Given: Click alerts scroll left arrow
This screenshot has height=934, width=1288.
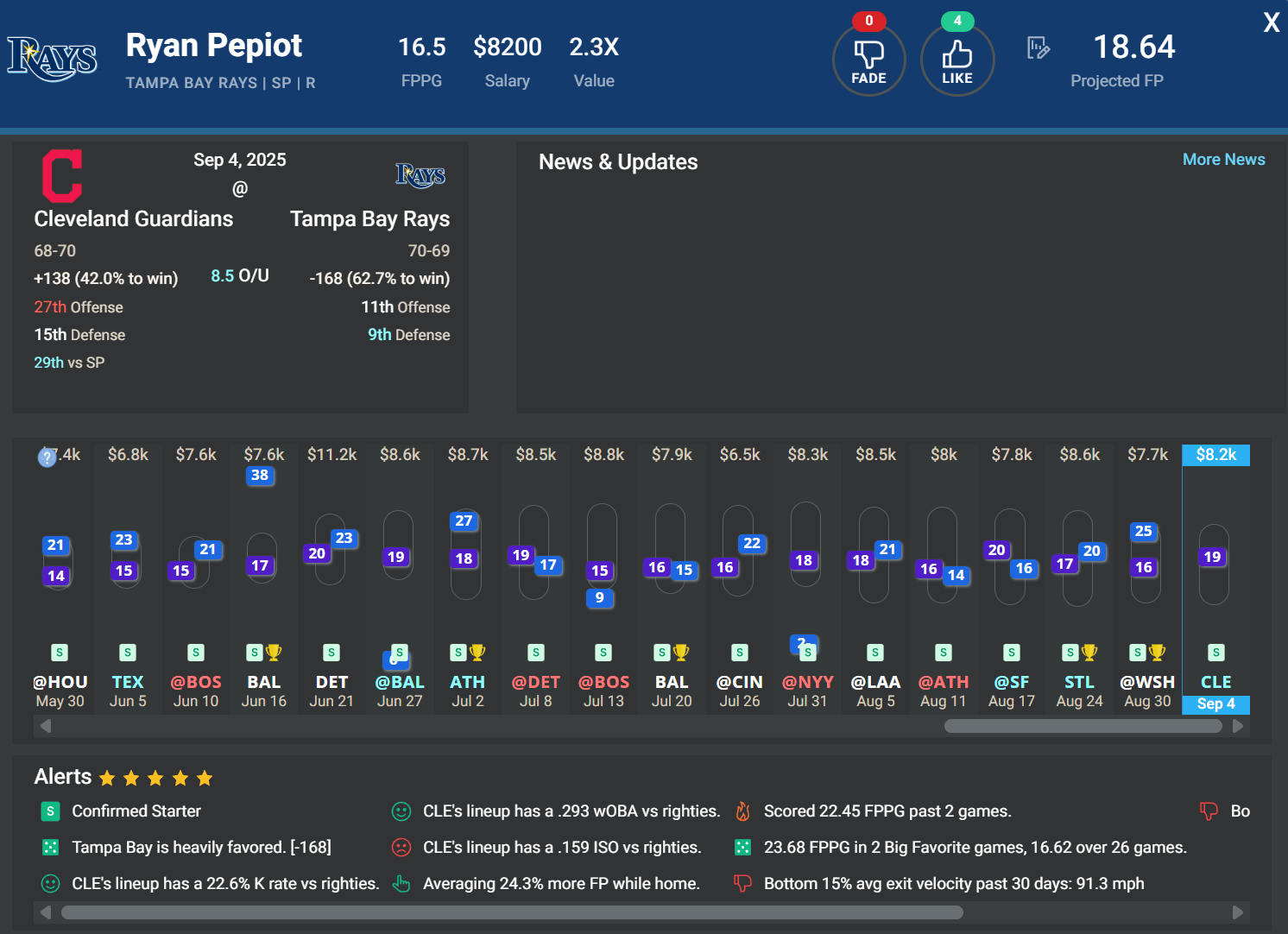Looking at the screenshot, I should (x=46, y=912).
